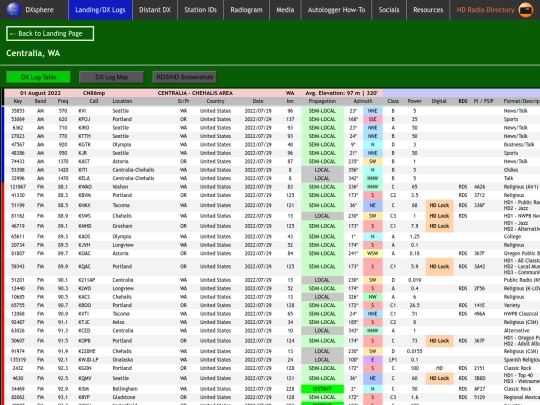Click Back to Landing Page button
This screenshot has width=540, height=405.
50,33
